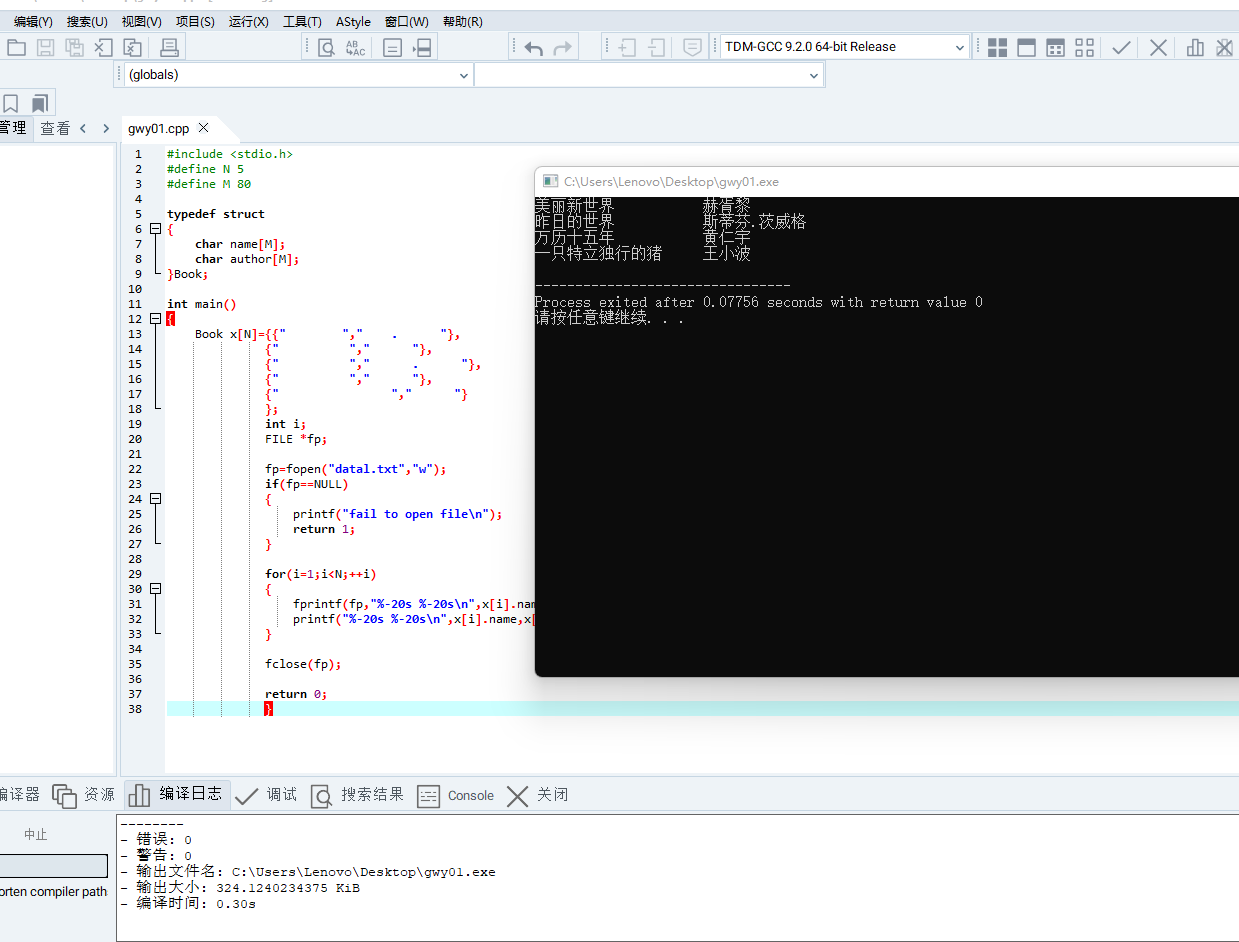The image size is (1239, 942).
Task: Click the Compile and Run icon
Action: tap(1055, 47)
